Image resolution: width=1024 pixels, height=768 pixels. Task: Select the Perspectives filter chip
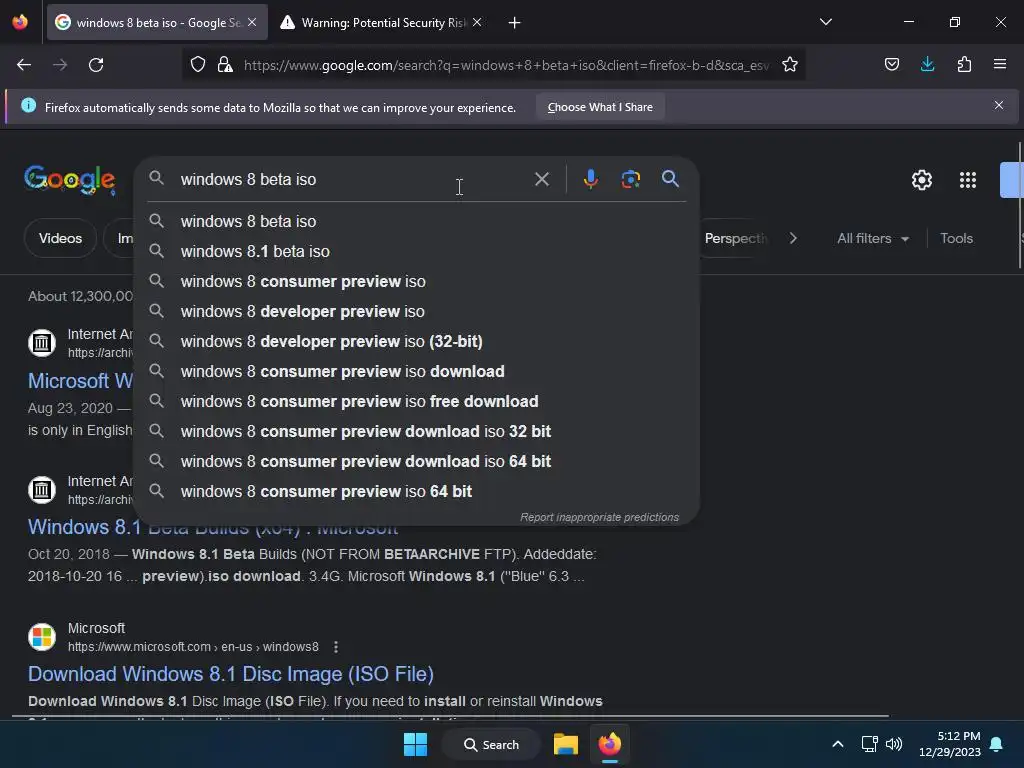pos(735,238)
